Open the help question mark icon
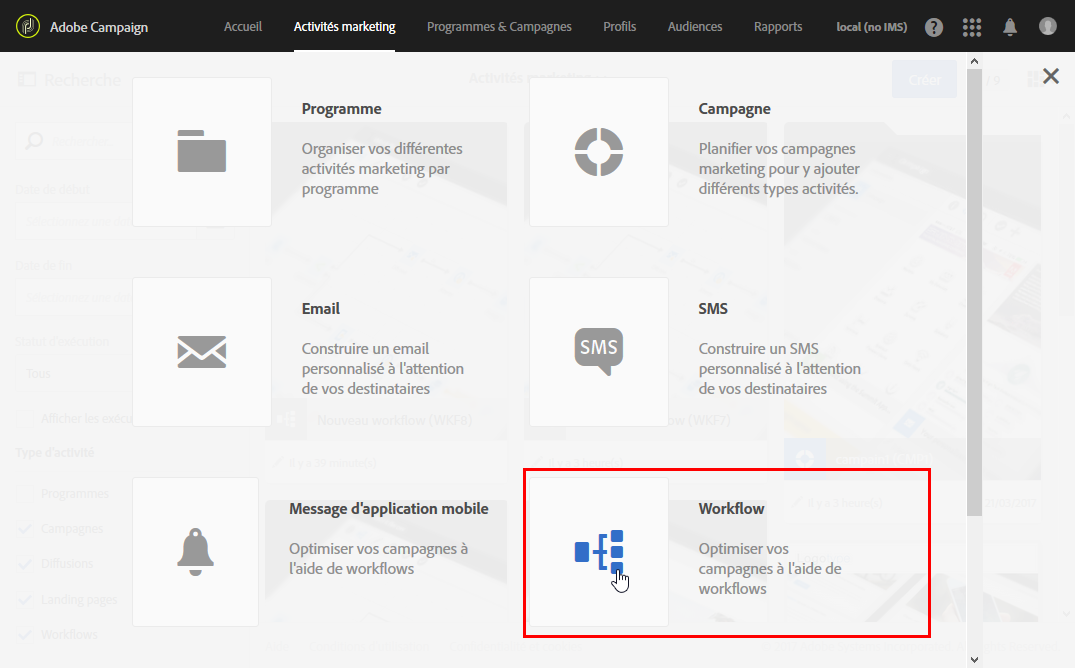This screenshot has height=669, width=1077. pos(933,27)
